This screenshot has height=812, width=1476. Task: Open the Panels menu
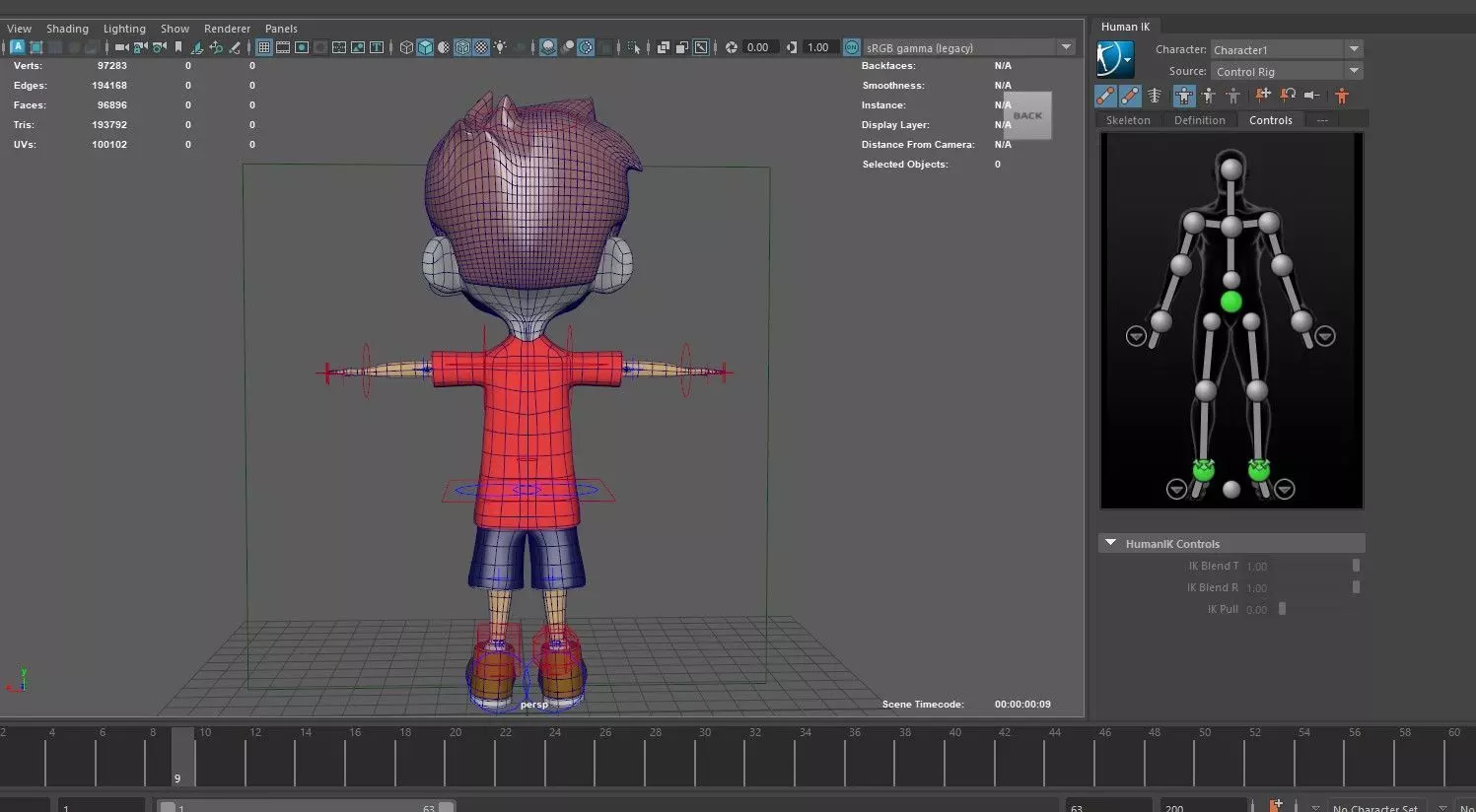click(x=281, y=29)
